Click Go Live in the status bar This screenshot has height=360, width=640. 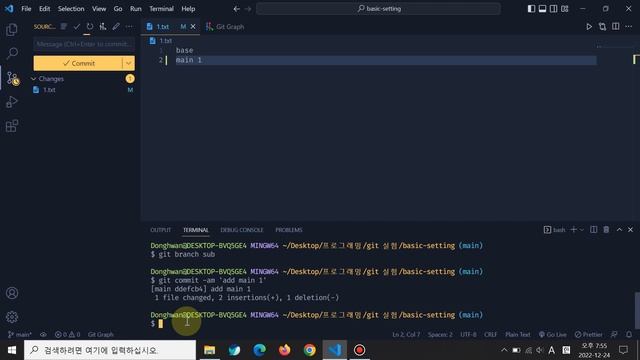552,334
